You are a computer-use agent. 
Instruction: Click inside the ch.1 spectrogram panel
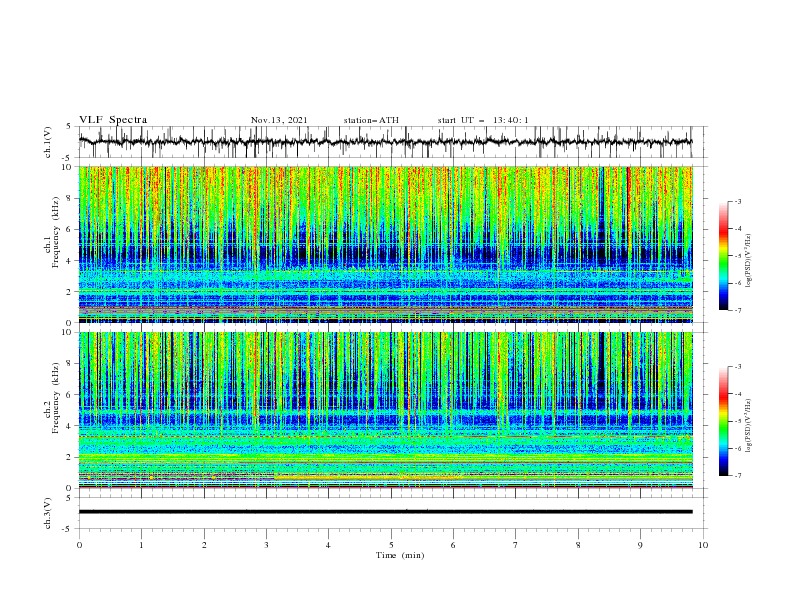(x=385, y=244)
